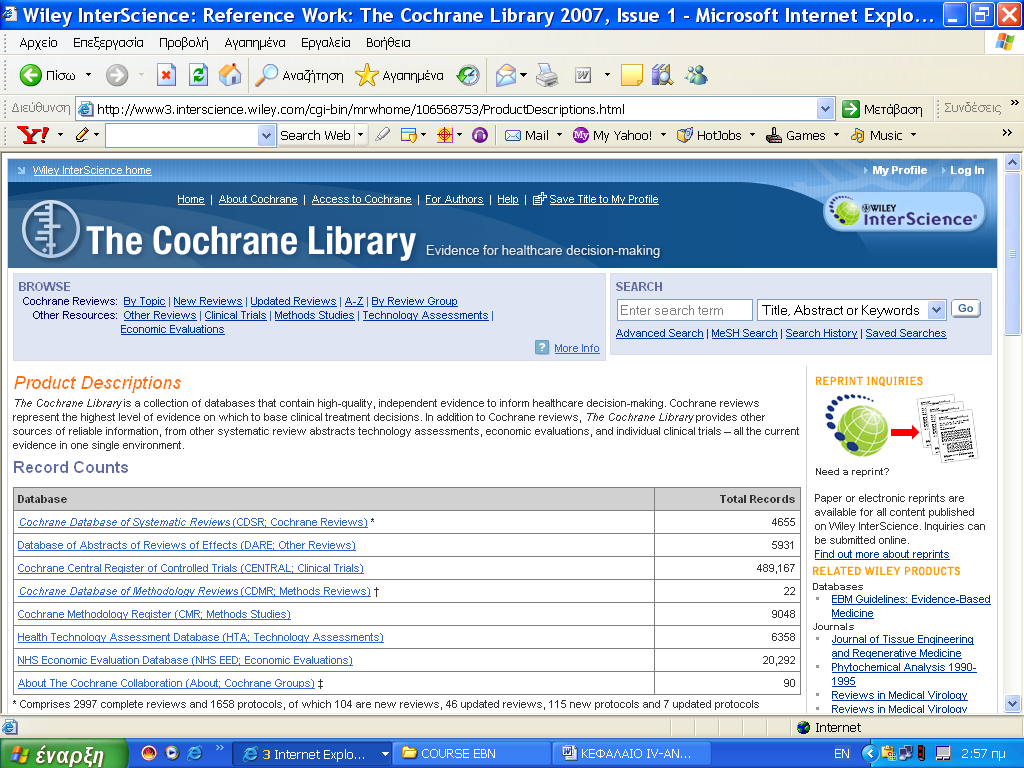Open Games from the Yahoo toolbar
This screenshot has width=1024, height=768.
point(795,135)
